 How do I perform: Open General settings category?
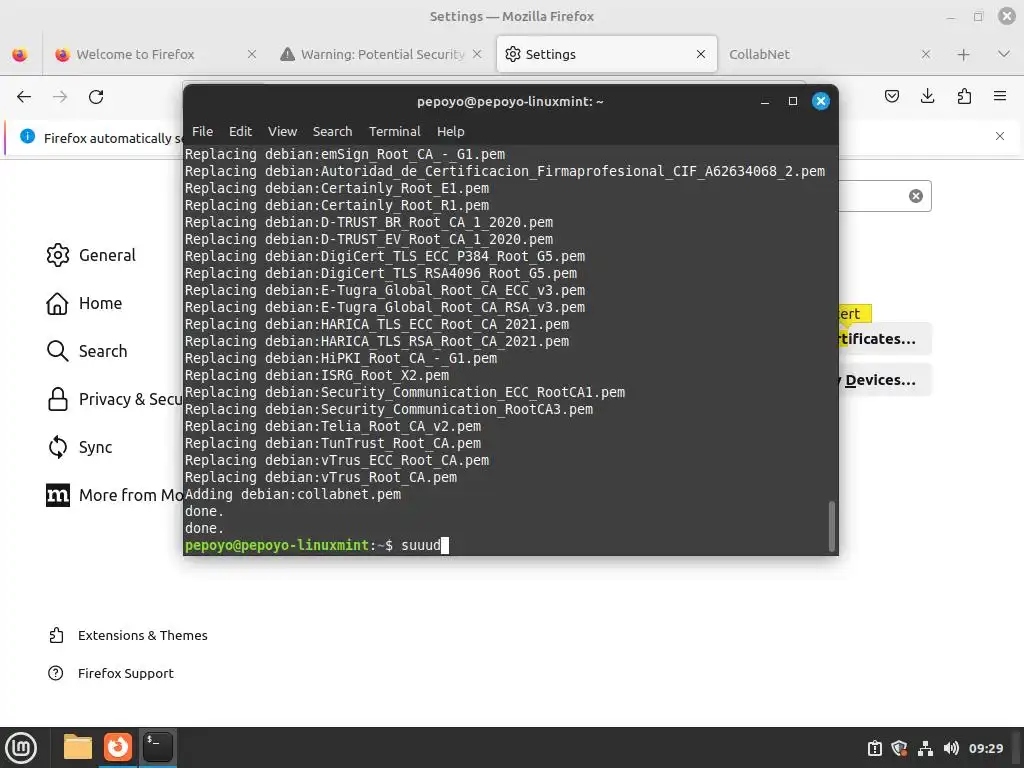click(91, 255)
